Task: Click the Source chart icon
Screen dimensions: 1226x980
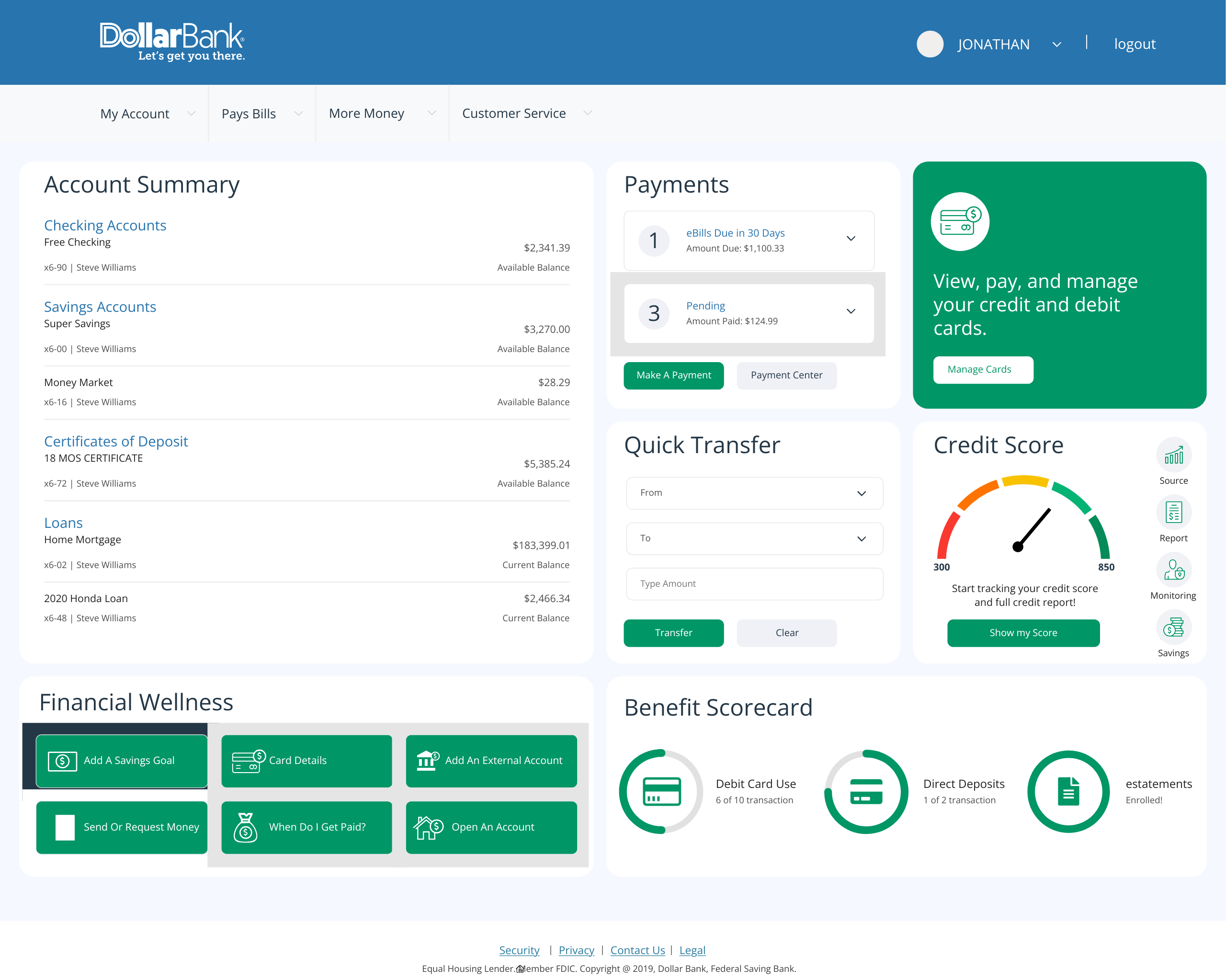Action: click(1173, 455)
